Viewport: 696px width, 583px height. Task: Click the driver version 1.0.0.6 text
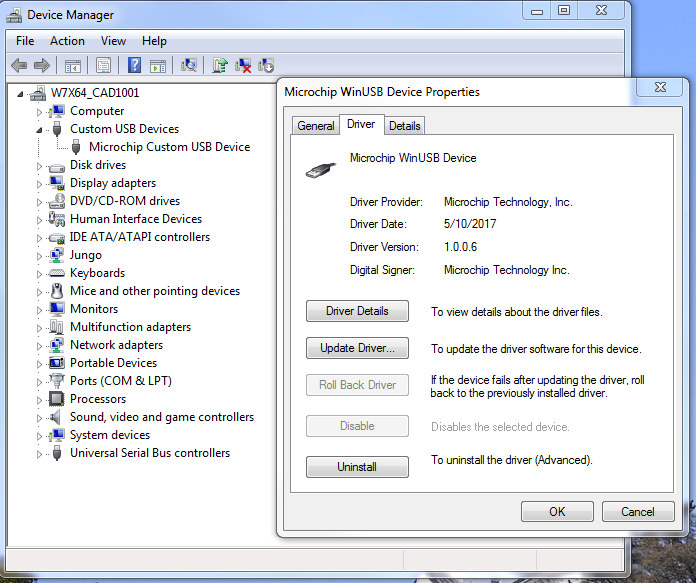click(460, 247)
